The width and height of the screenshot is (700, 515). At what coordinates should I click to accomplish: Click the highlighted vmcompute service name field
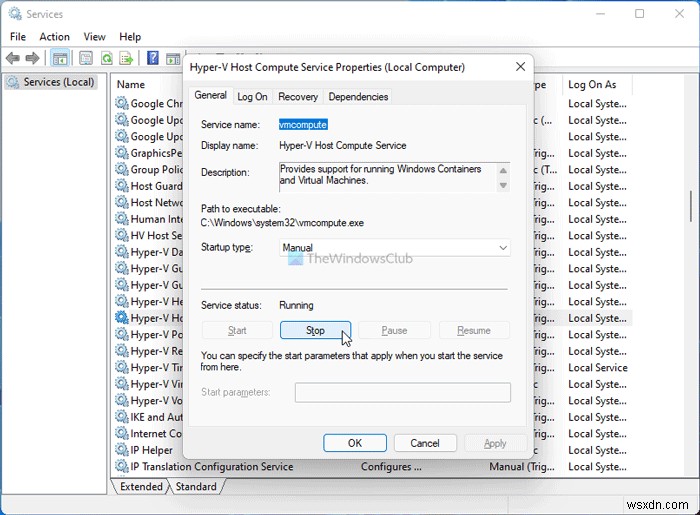click(303, 125)
